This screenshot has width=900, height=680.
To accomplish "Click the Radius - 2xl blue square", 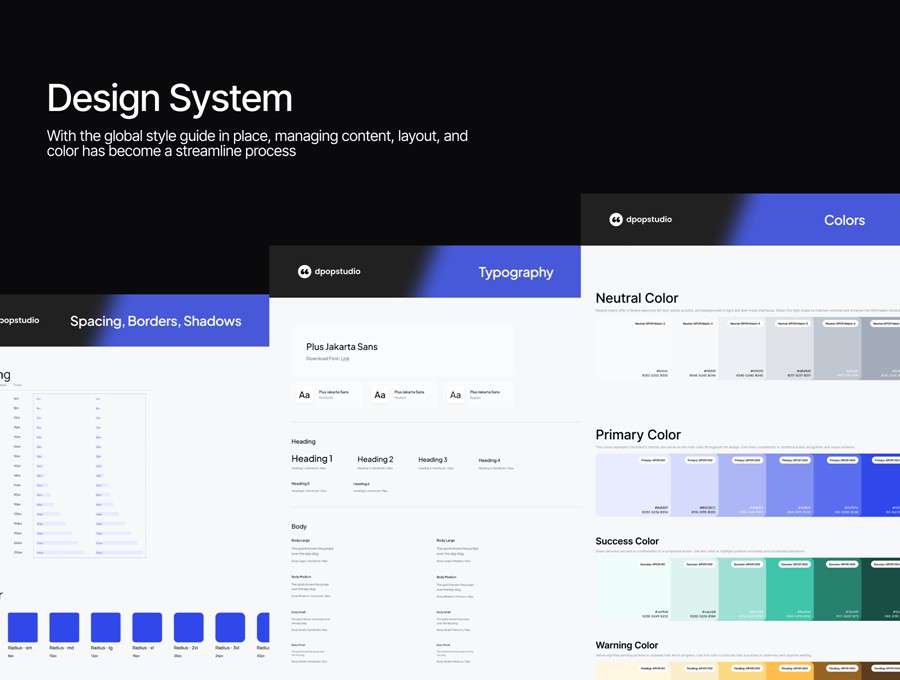I will tap(188, 628).
